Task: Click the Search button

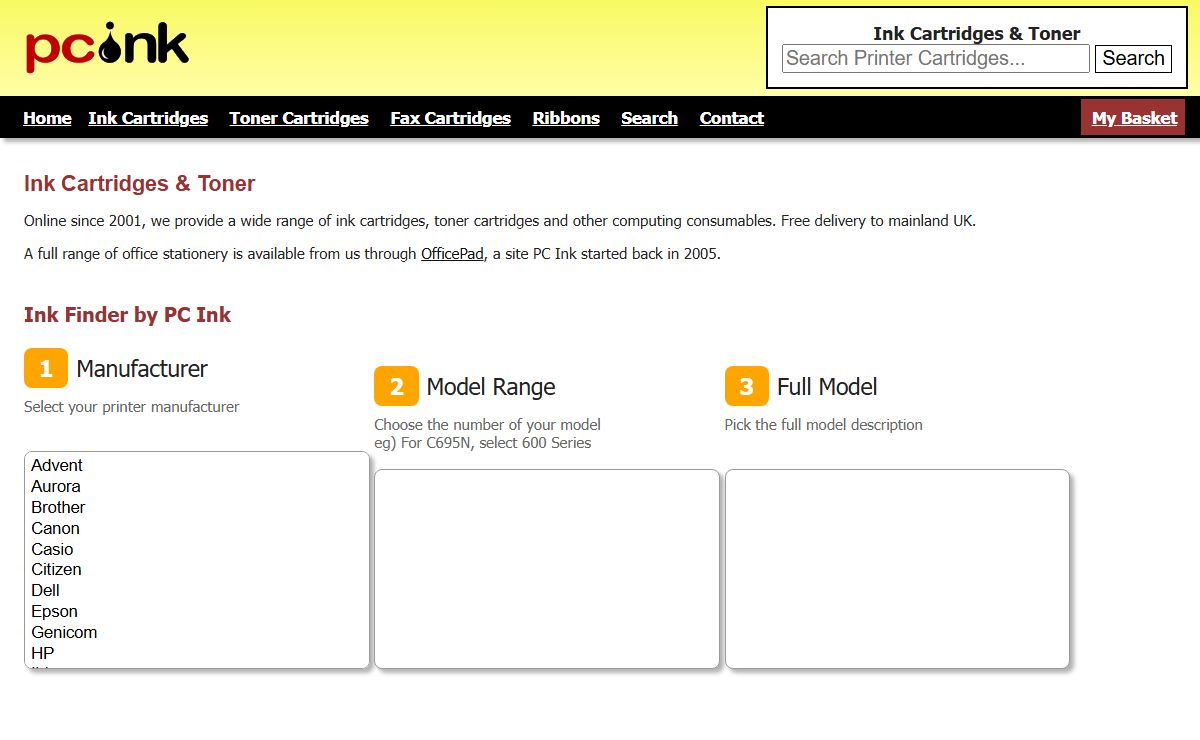Action: [x=1133, y=58]
